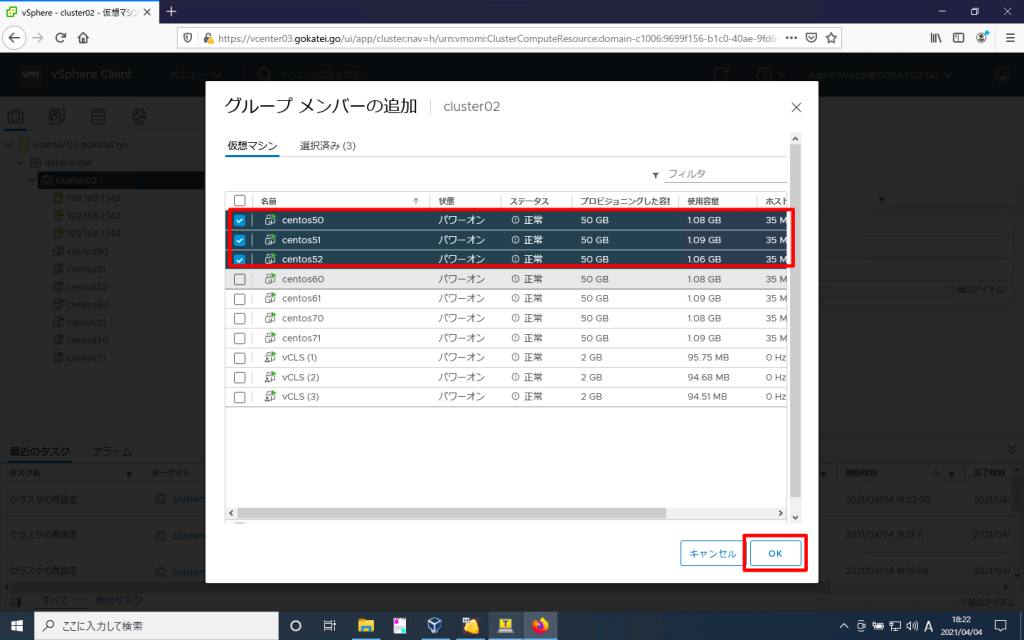1024x640 pixels.
Task: Collapse the cluster02 tree node
Action: [x=33, y=180]
